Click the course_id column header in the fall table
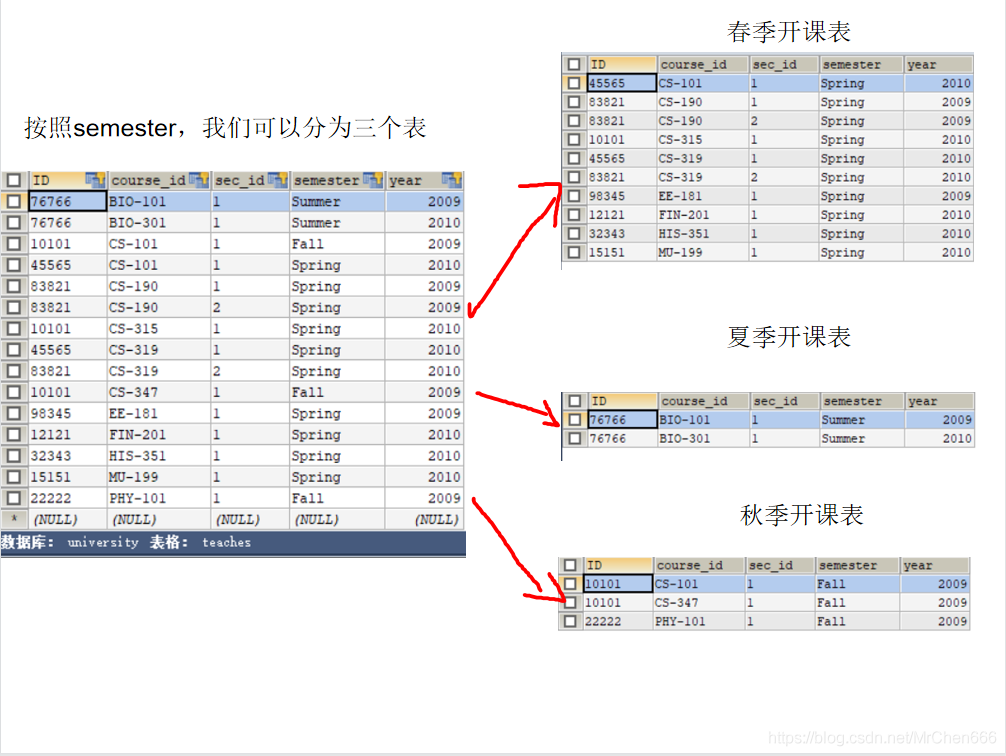1006x756 pixels. 699,565
